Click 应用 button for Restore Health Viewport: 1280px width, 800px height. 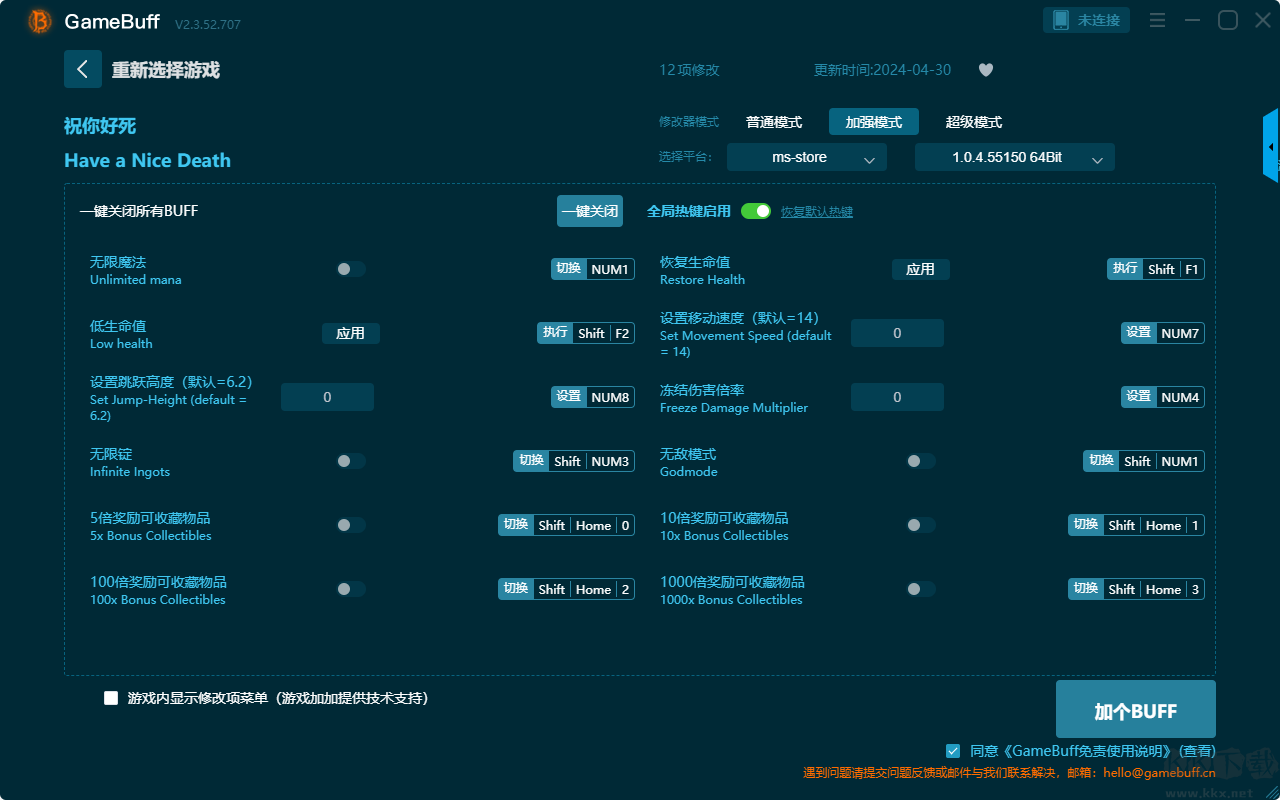coord(921,269)
